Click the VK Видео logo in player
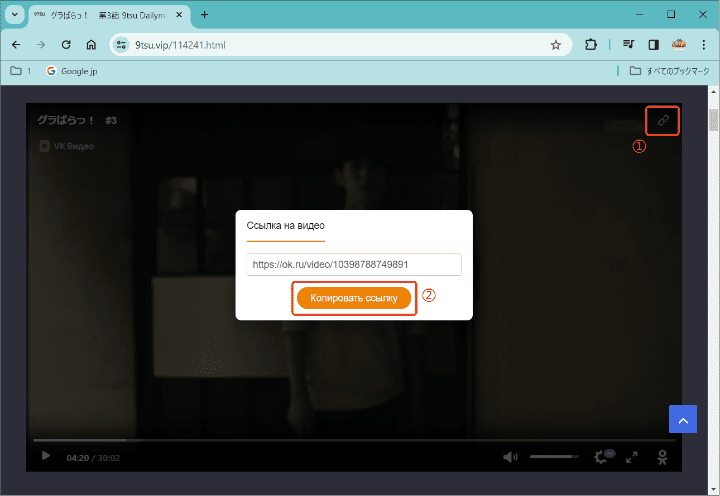The height and width of the screenshot is (496, 720). click(x=66, y=146)
